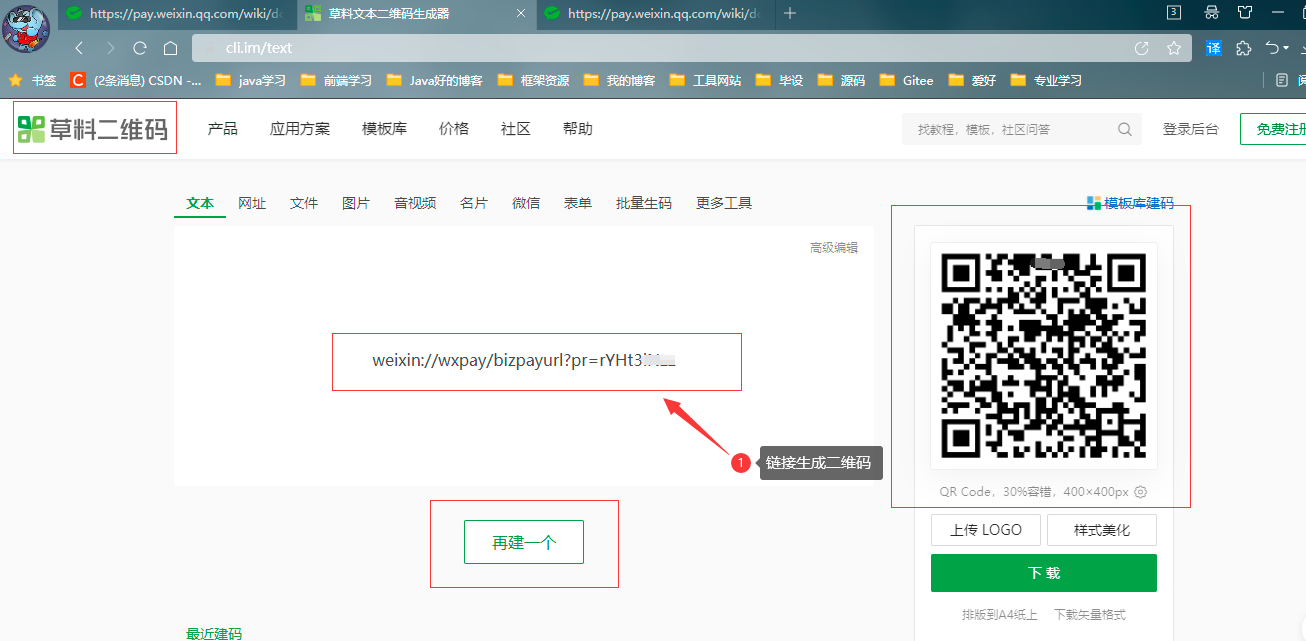This screenshot has height=641, width=1306.
Task: Click the shirt skin icon in title bar
Action: [x=1245, y=12]
